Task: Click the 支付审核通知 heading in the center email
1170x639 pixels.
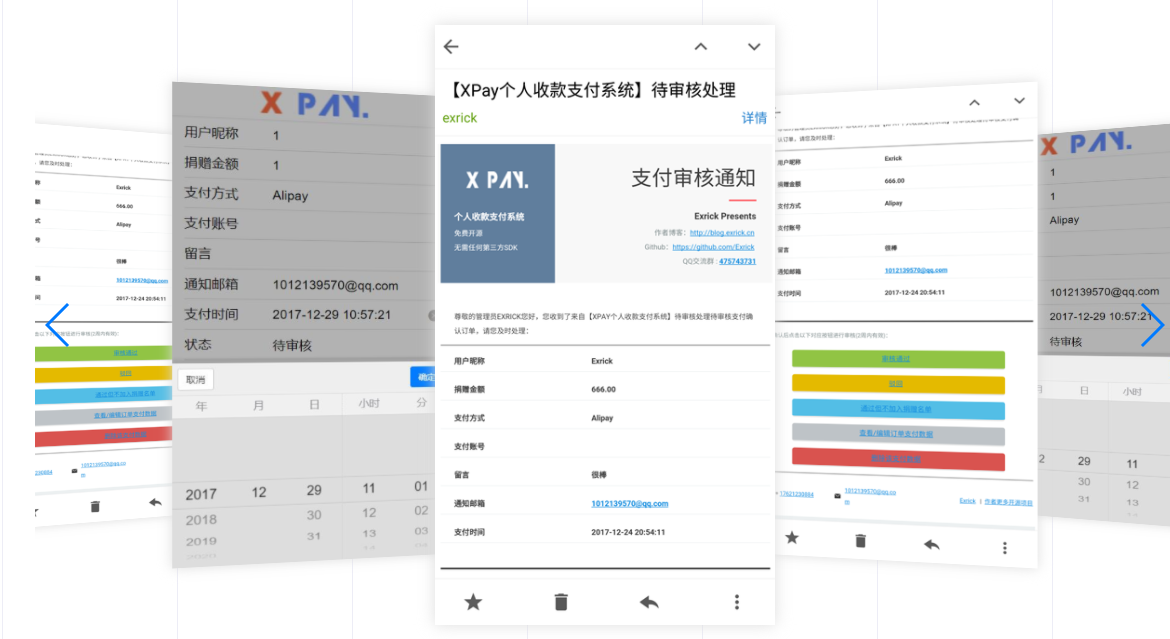Action: coord(693,178)
